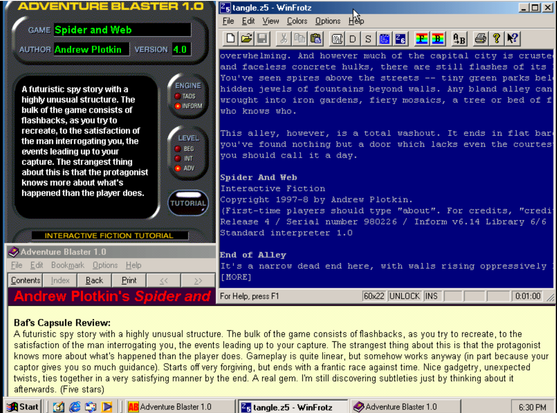Click the TUTORIAL button
This screenshot has width=557, height=413.
tap(188, 203)
